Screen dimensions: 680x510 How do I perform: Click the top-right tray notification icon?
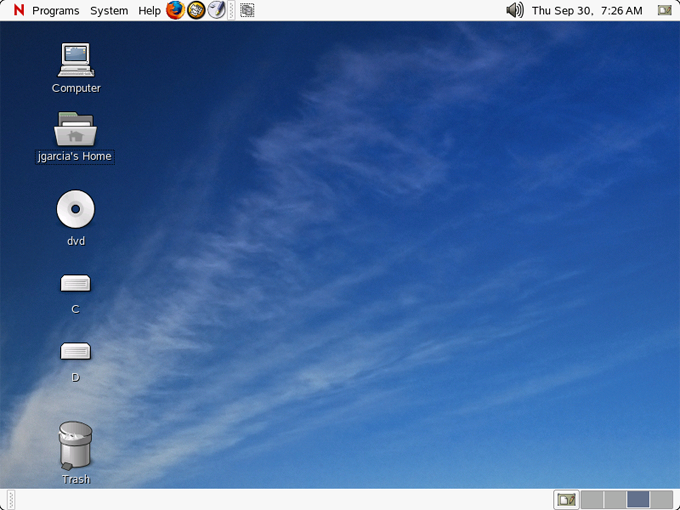click(664, 10)
